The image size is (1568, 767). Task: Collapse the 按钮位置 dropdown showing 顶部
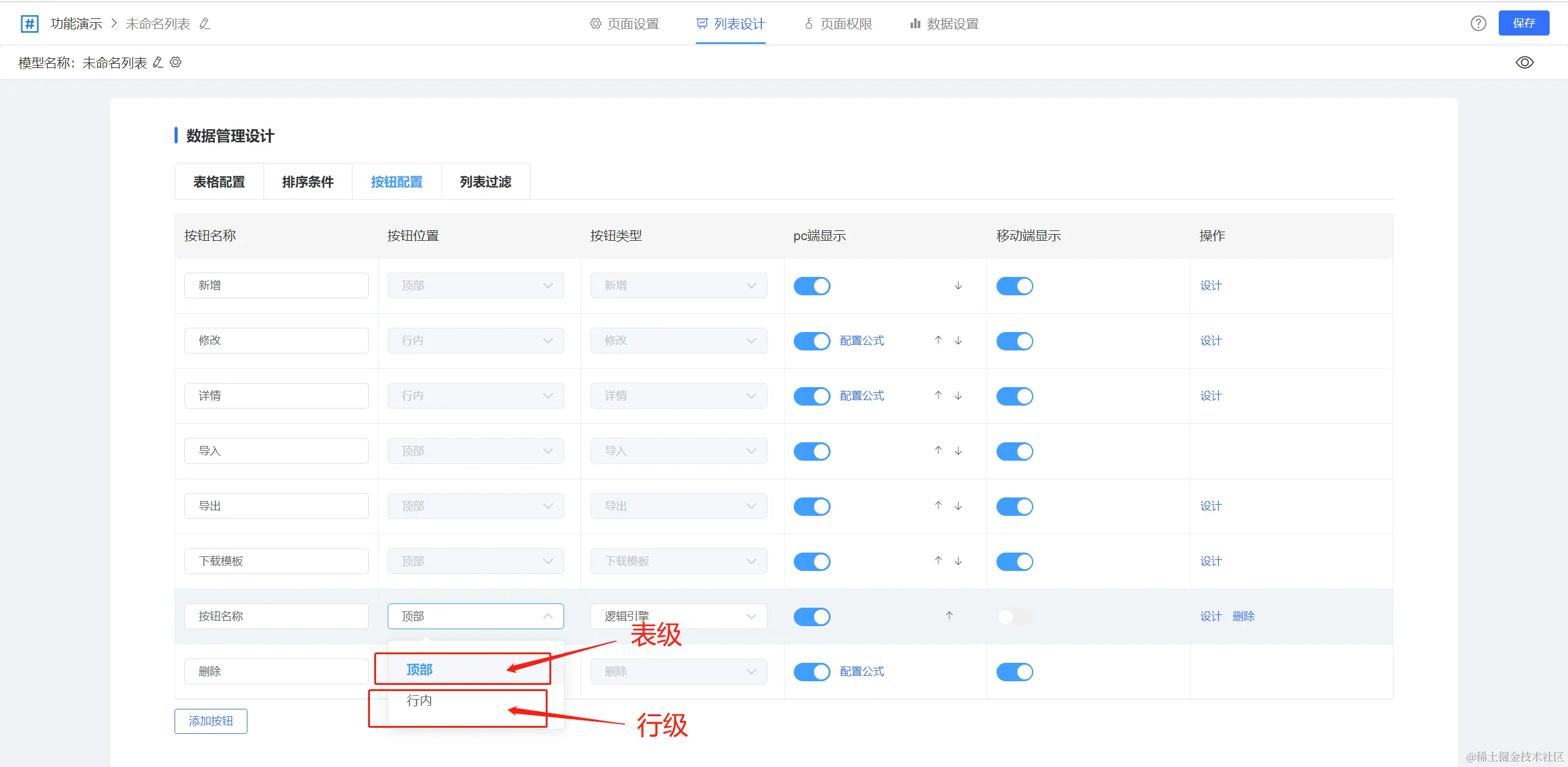tap(475, 616)
